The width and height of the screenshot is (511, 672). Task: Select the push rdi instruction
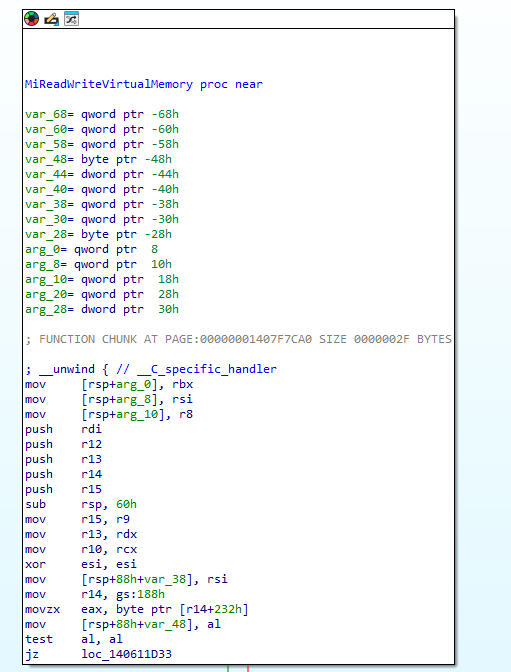click(63, 429)
